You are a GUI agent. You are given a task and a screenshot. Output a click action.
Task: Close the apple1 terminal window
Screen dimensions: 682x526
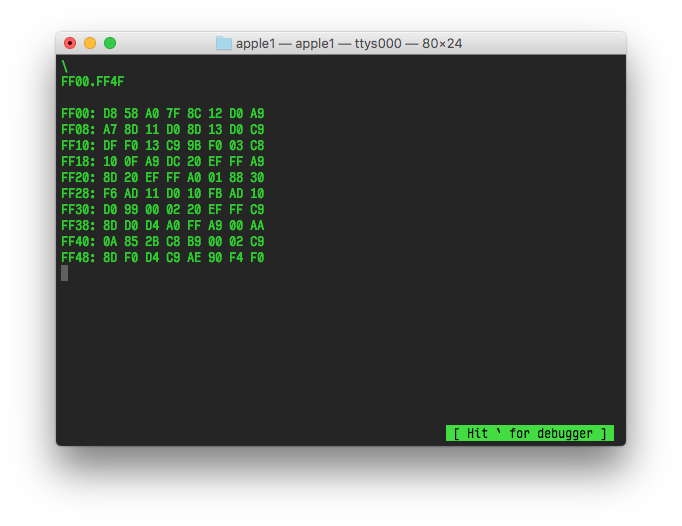coord(70,43)
